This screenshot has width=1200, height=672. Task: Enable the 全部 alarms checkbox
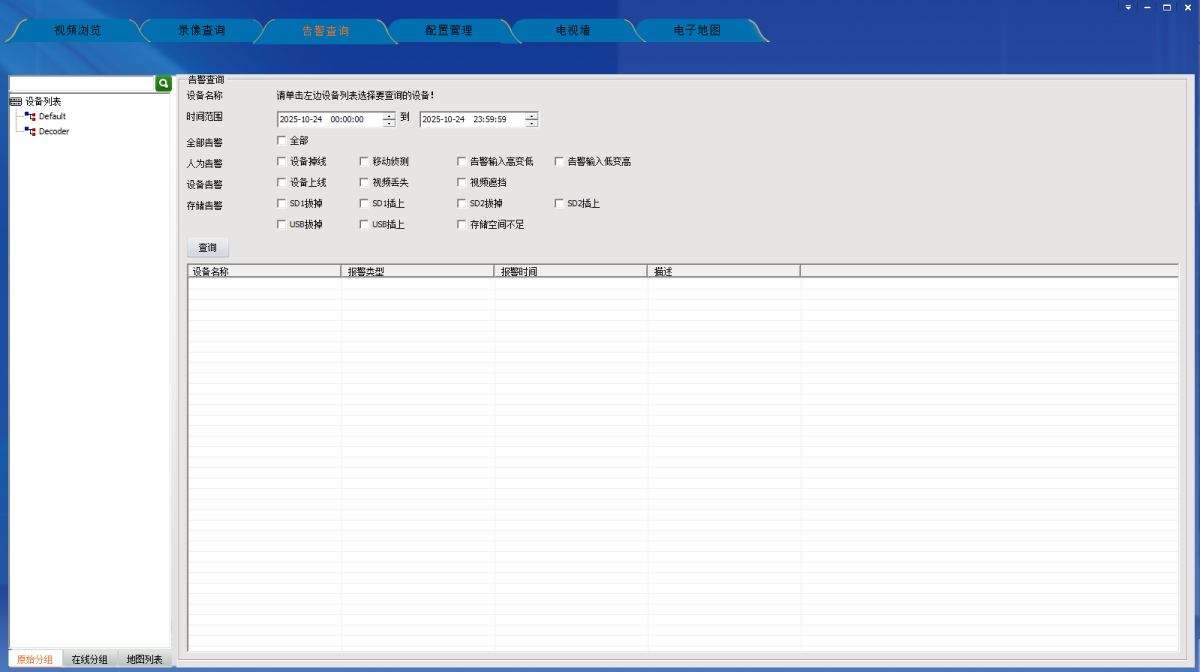pyautogui.click(x=281, y=140)
